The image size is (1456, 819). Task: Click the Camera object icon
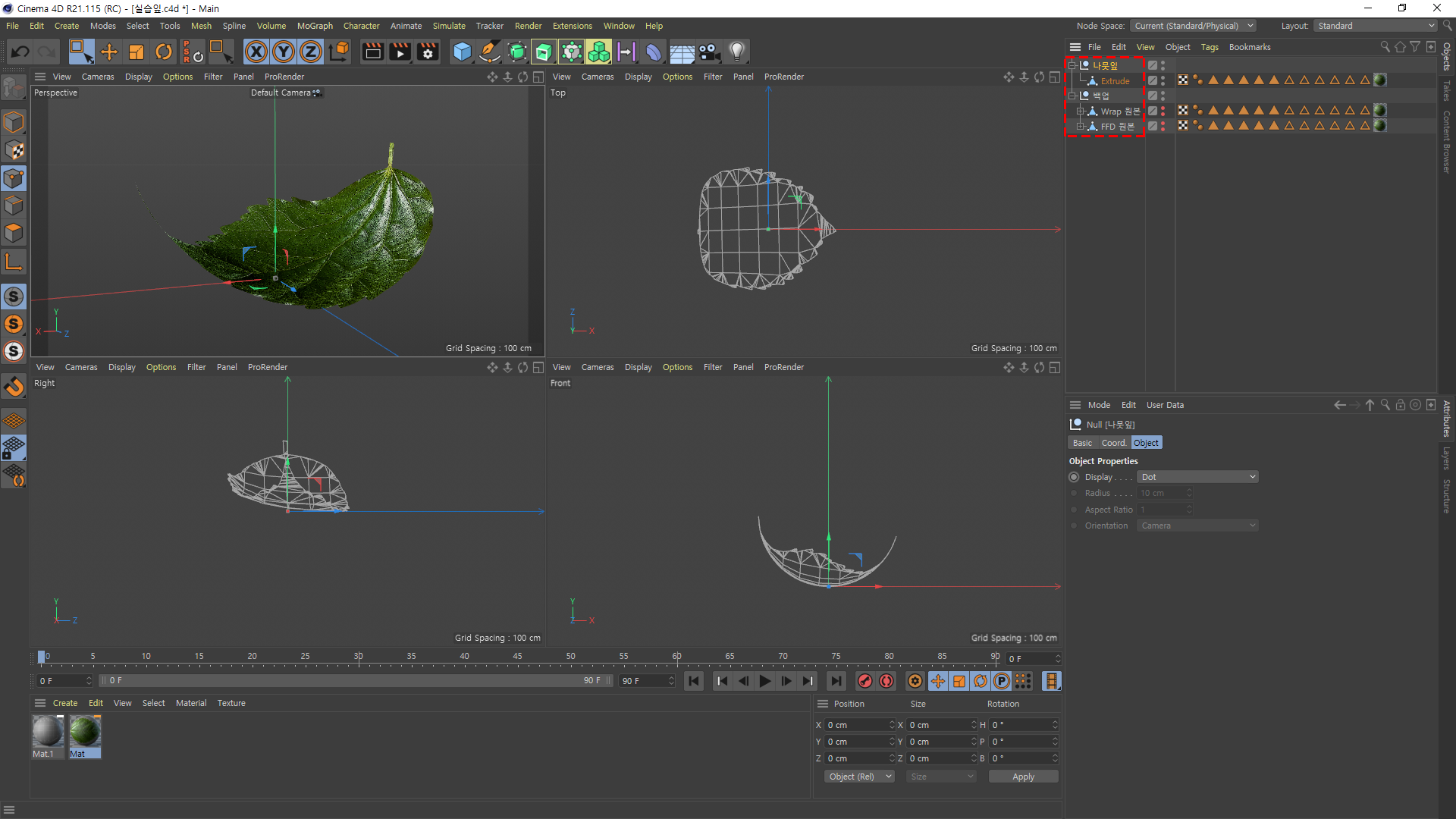(709, 52)
